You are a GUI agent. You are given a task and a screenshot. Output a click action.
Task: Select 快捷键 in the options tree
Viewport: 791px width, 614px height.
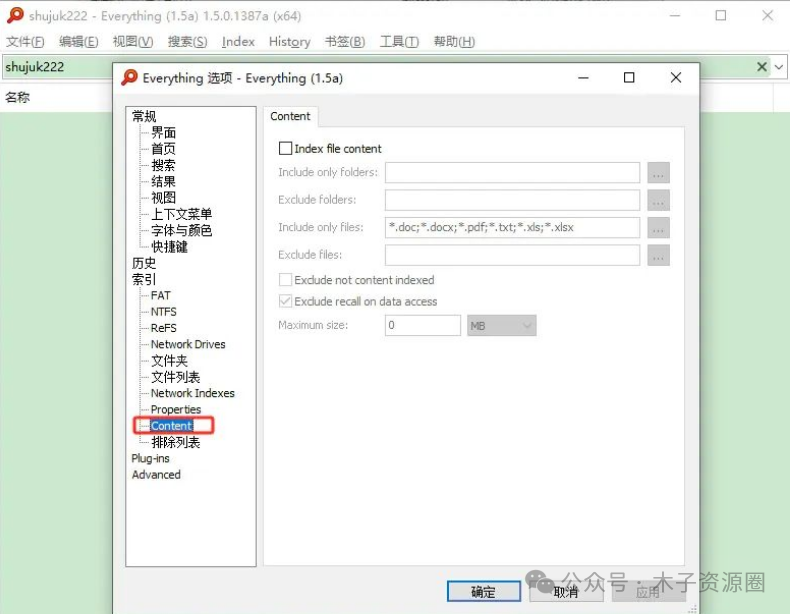[170, 247]
